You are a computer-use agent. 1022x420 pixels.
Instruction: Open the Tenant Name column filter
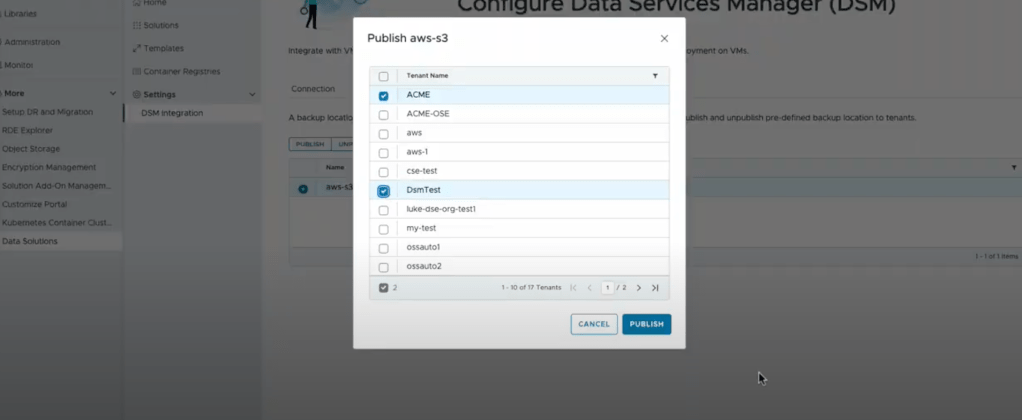(655, 76)
